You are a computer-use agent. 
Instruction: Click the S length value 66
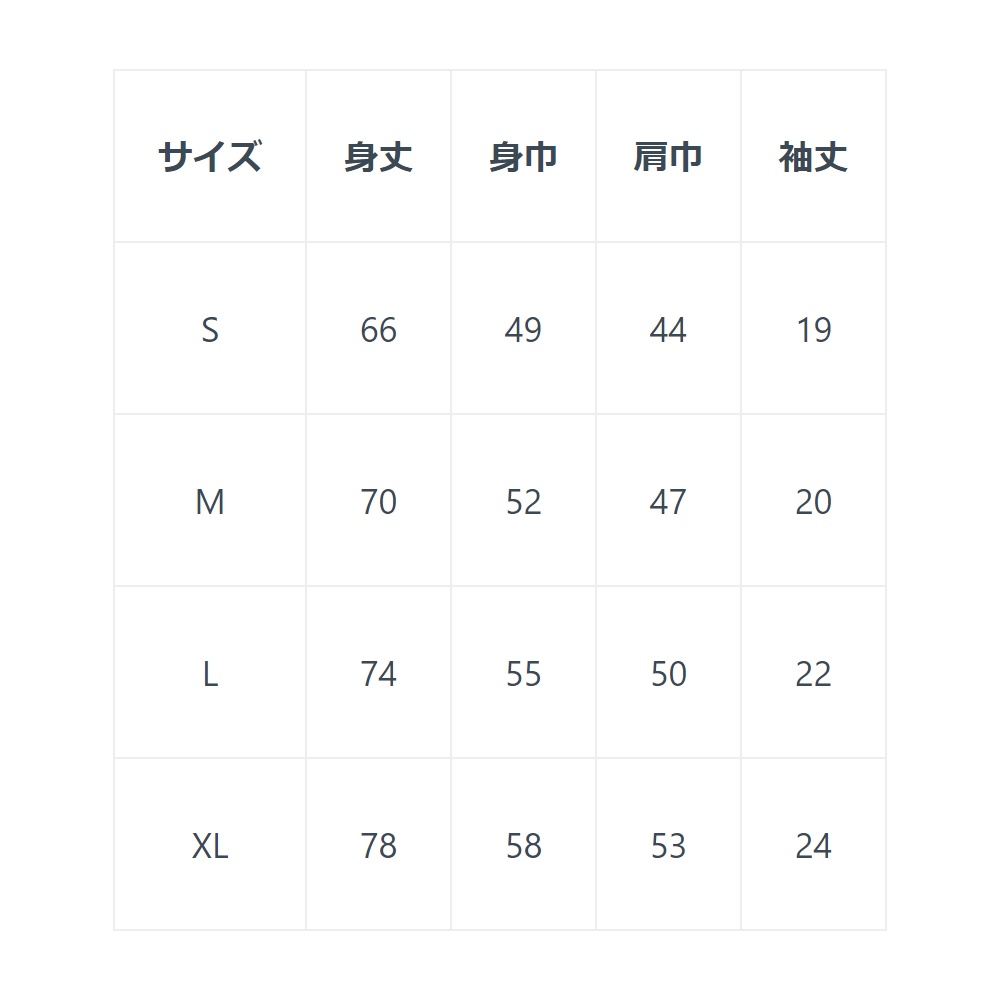(378, 329)
